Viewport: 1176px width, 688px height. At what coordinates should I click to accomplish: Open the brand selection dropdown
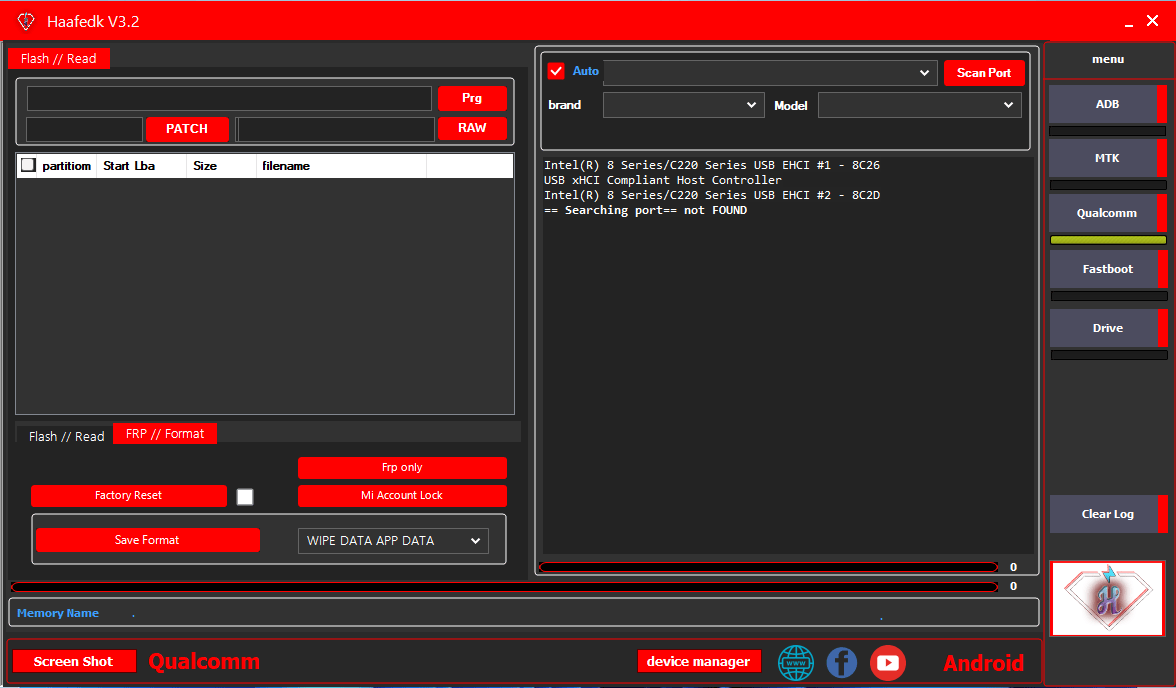click(x=683, y=104)
